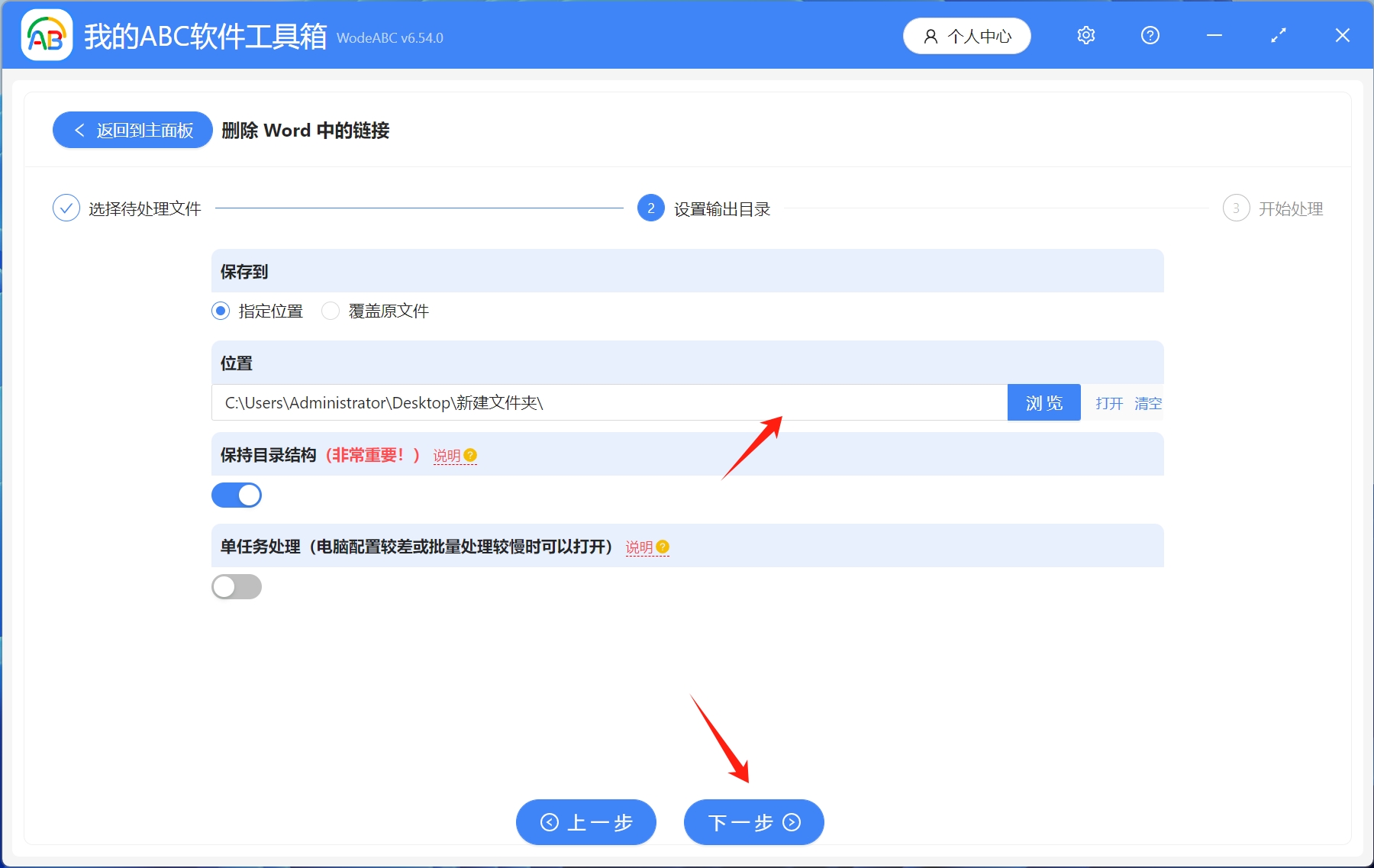Click the person icon in 个人中心
The image size is (1374, 868).
(x=931, y=36)
